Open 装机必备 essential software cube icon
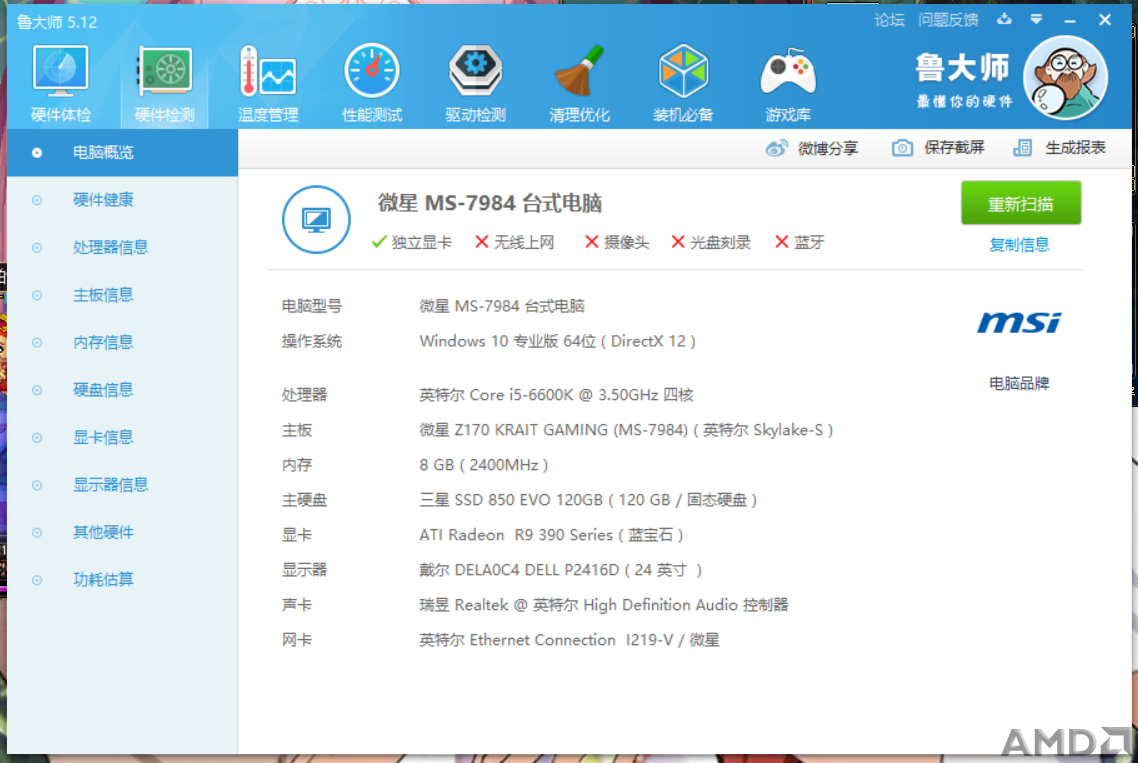The image size is (1138, 763). [x=683, y=82]
